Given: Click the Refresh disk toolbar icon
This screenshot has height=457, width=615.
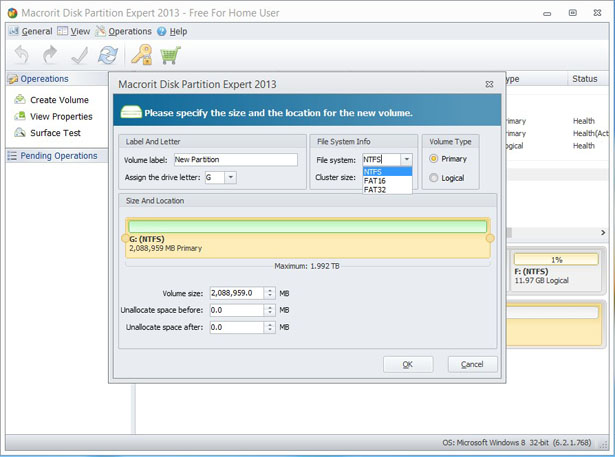Looking at the screenshot, I should click(108, 55).
